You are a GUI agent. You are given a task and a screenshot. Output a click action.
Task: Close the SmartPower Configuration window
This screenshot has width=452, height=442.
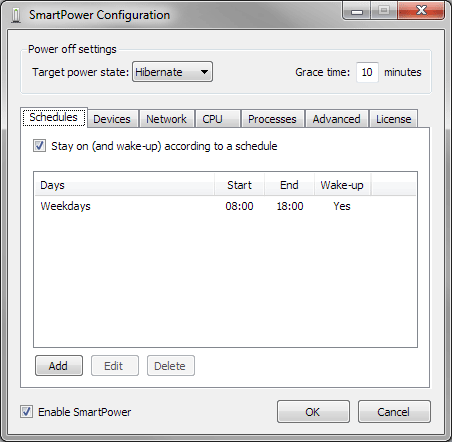pos(421,11)
